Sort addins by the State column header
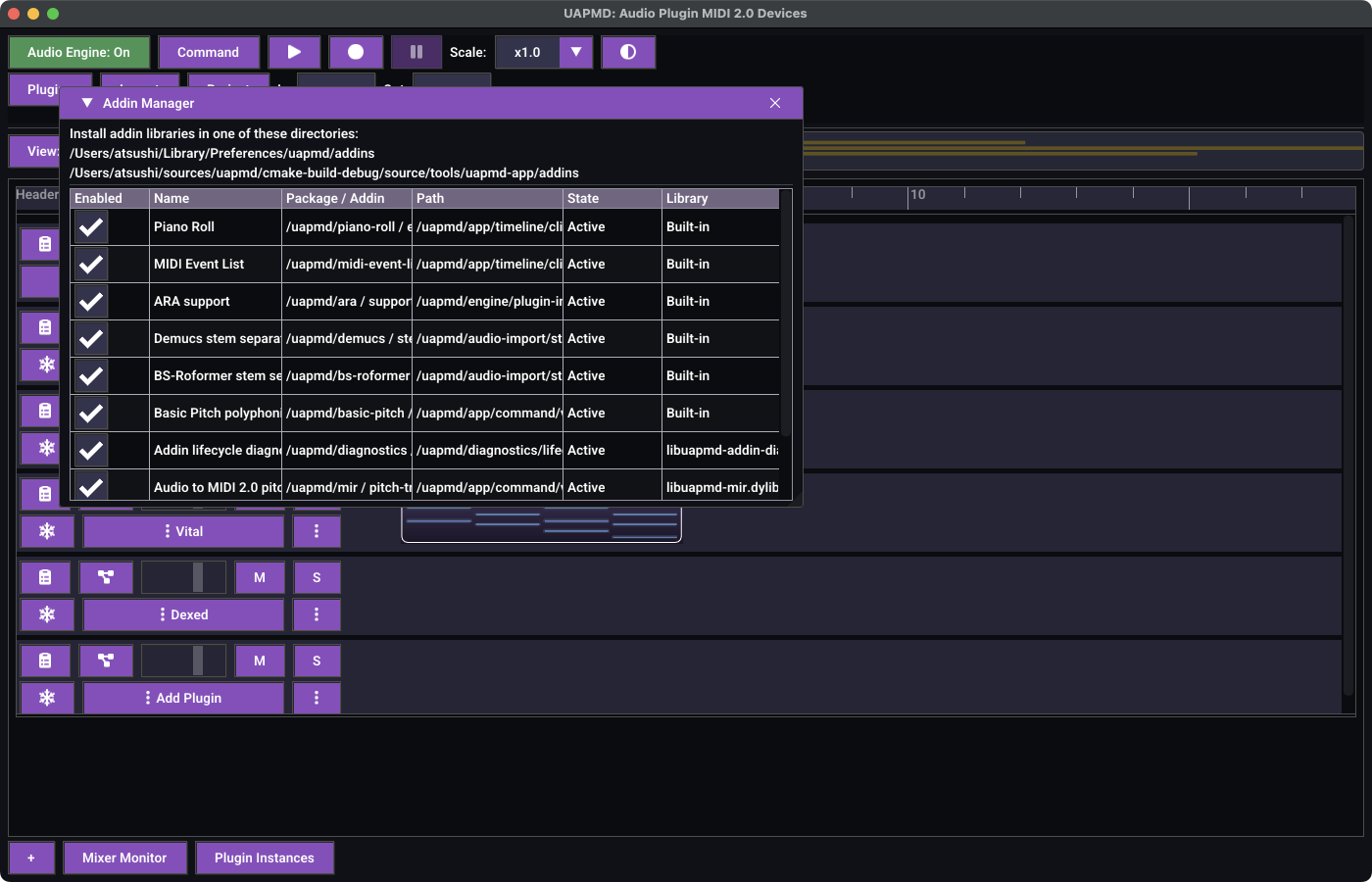The image size is (1372, 882). tap(612, 198)
